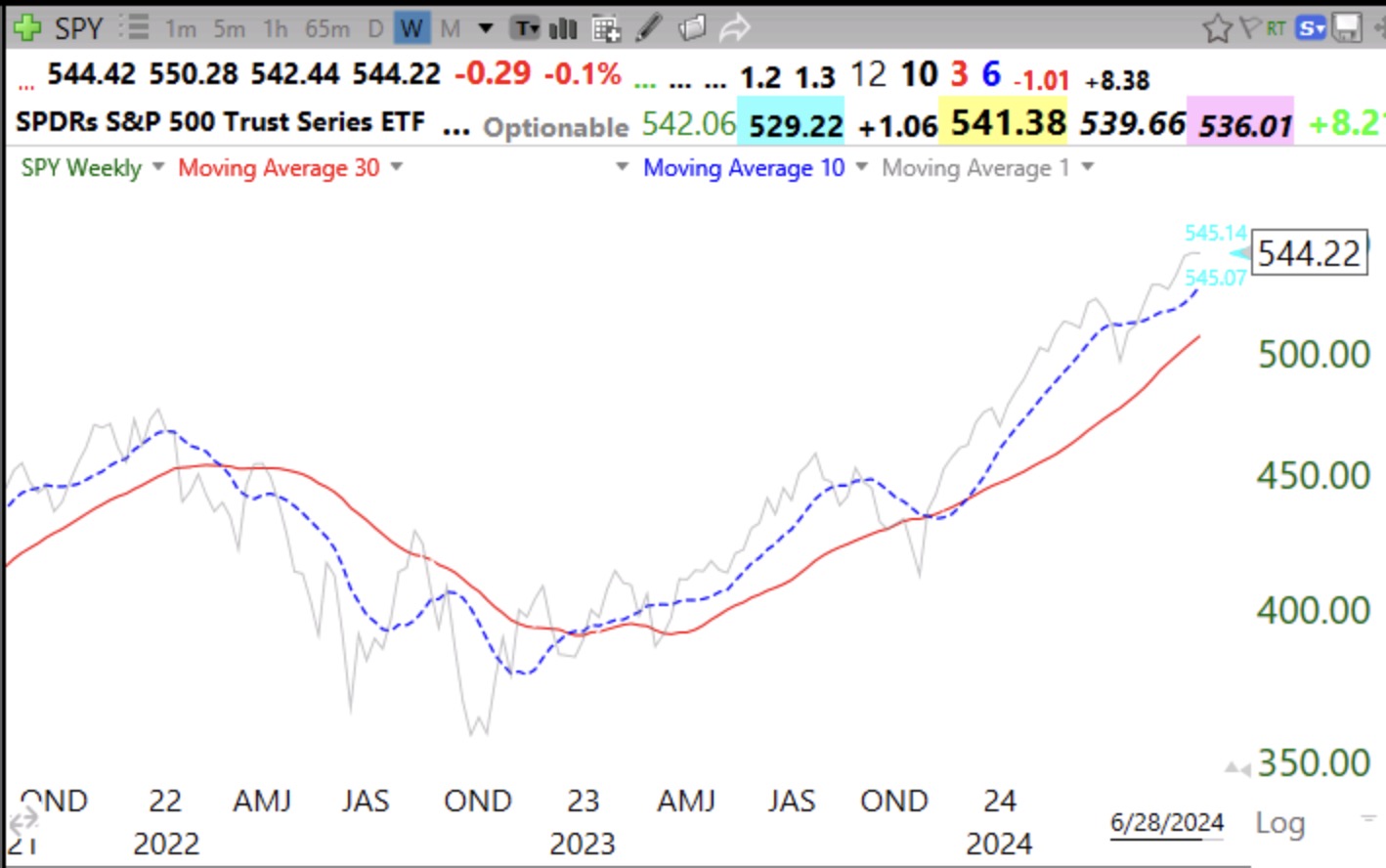
Task: Select the pencil drawing tool
Action: coord(648,27)
